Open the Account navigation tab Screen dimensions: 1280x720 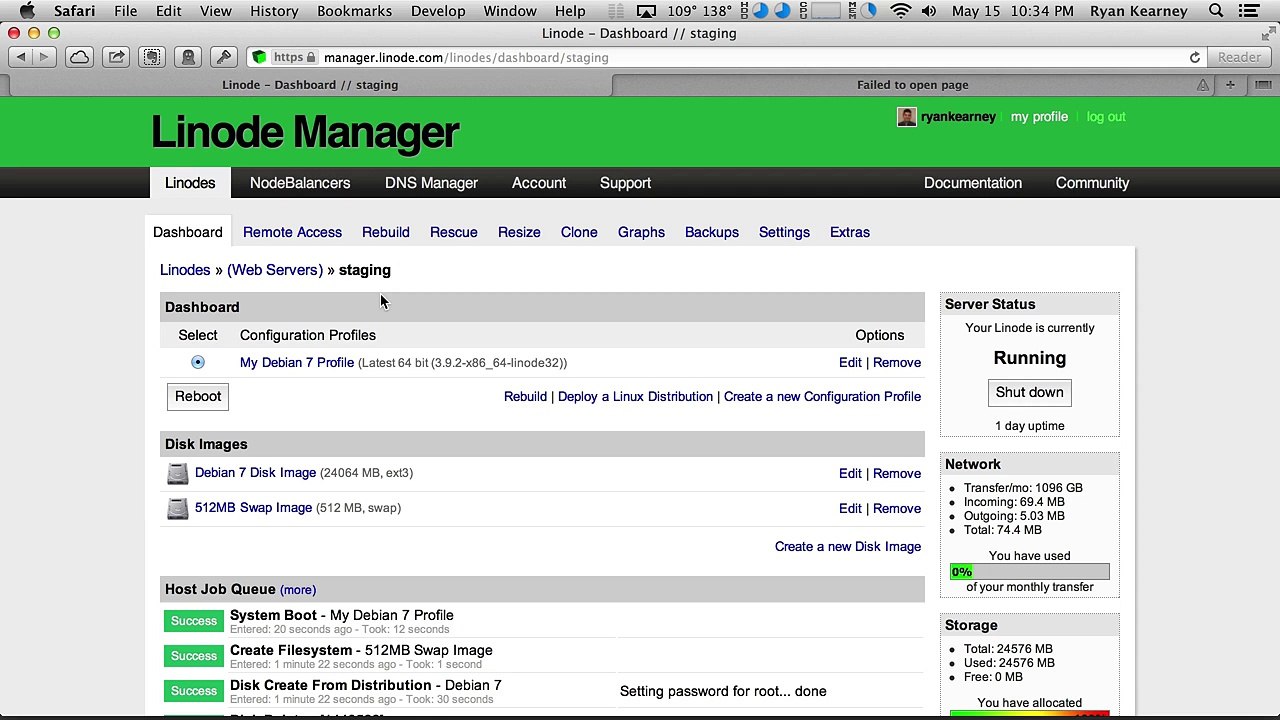click(539, 183)
